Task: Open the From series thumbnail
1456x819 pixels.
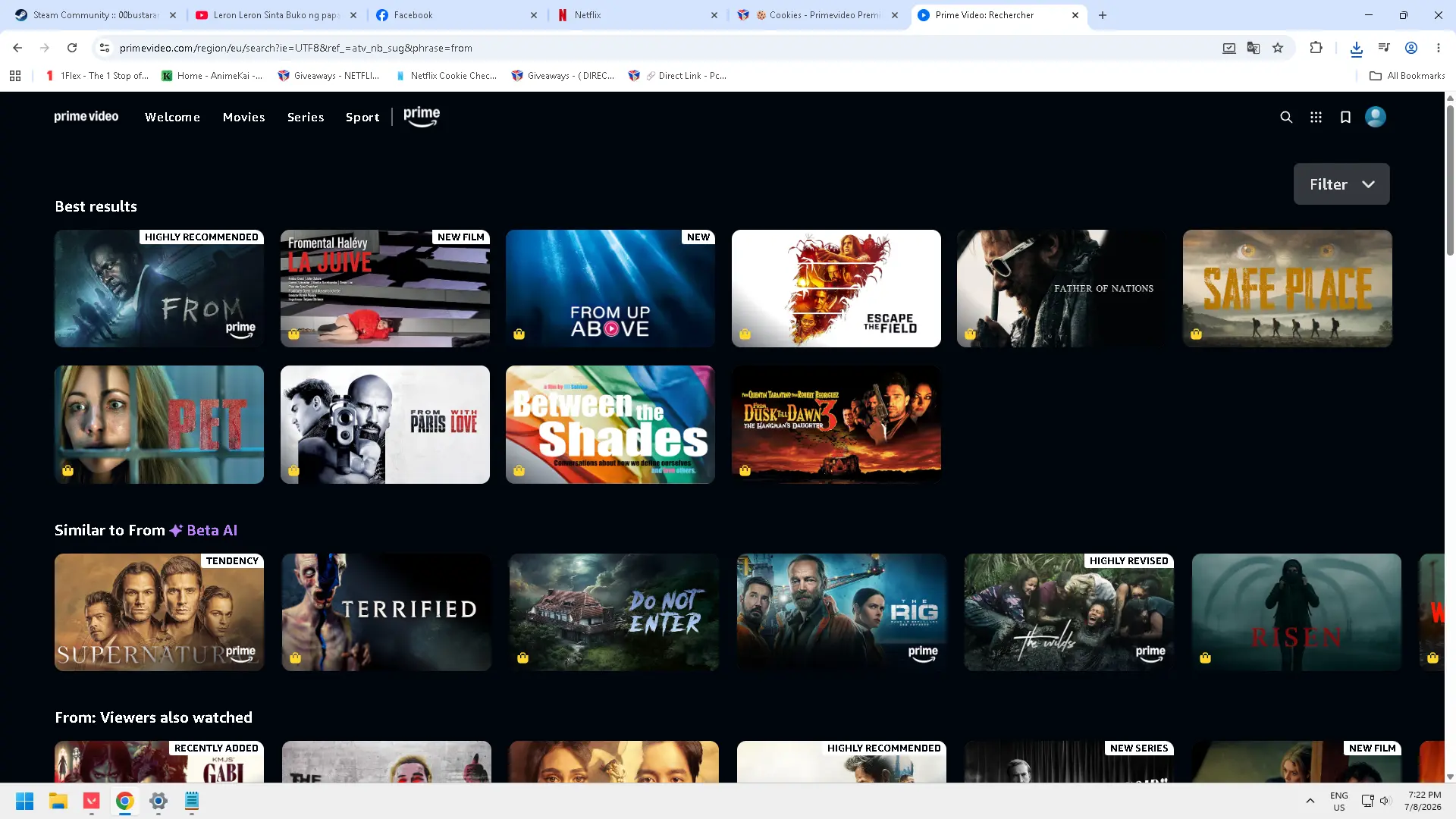Action: pyautogui.click(x=159, y=289)
